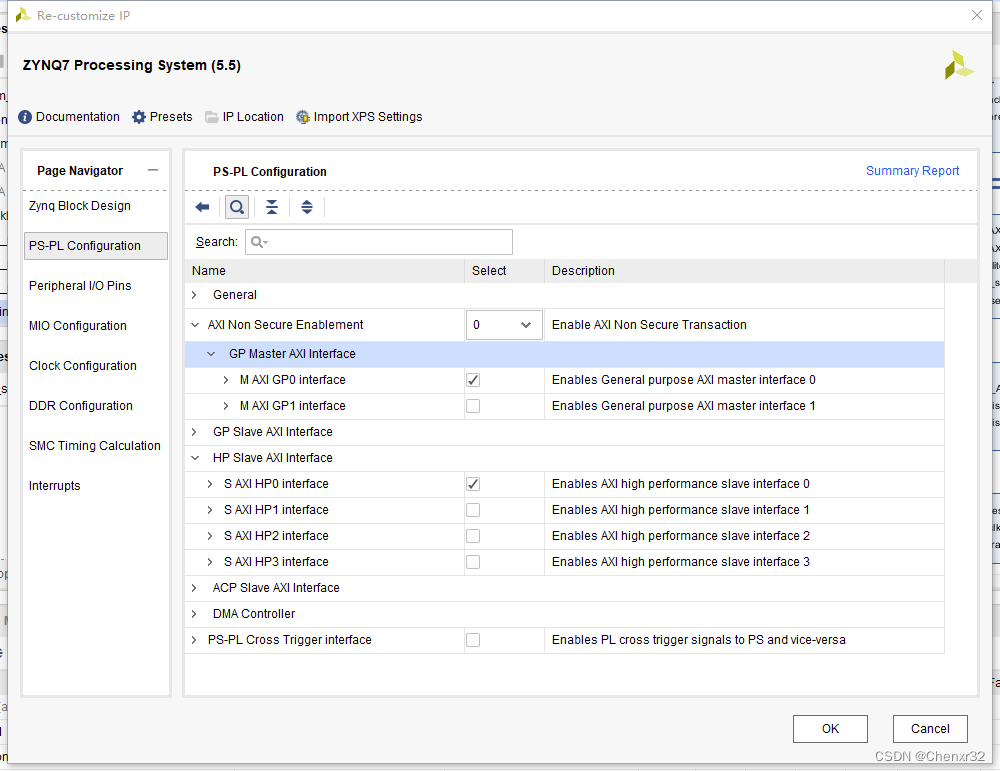Click the Expand All toolbar icon
This screenshot has height=771, width=1000.
pos(307,207)
